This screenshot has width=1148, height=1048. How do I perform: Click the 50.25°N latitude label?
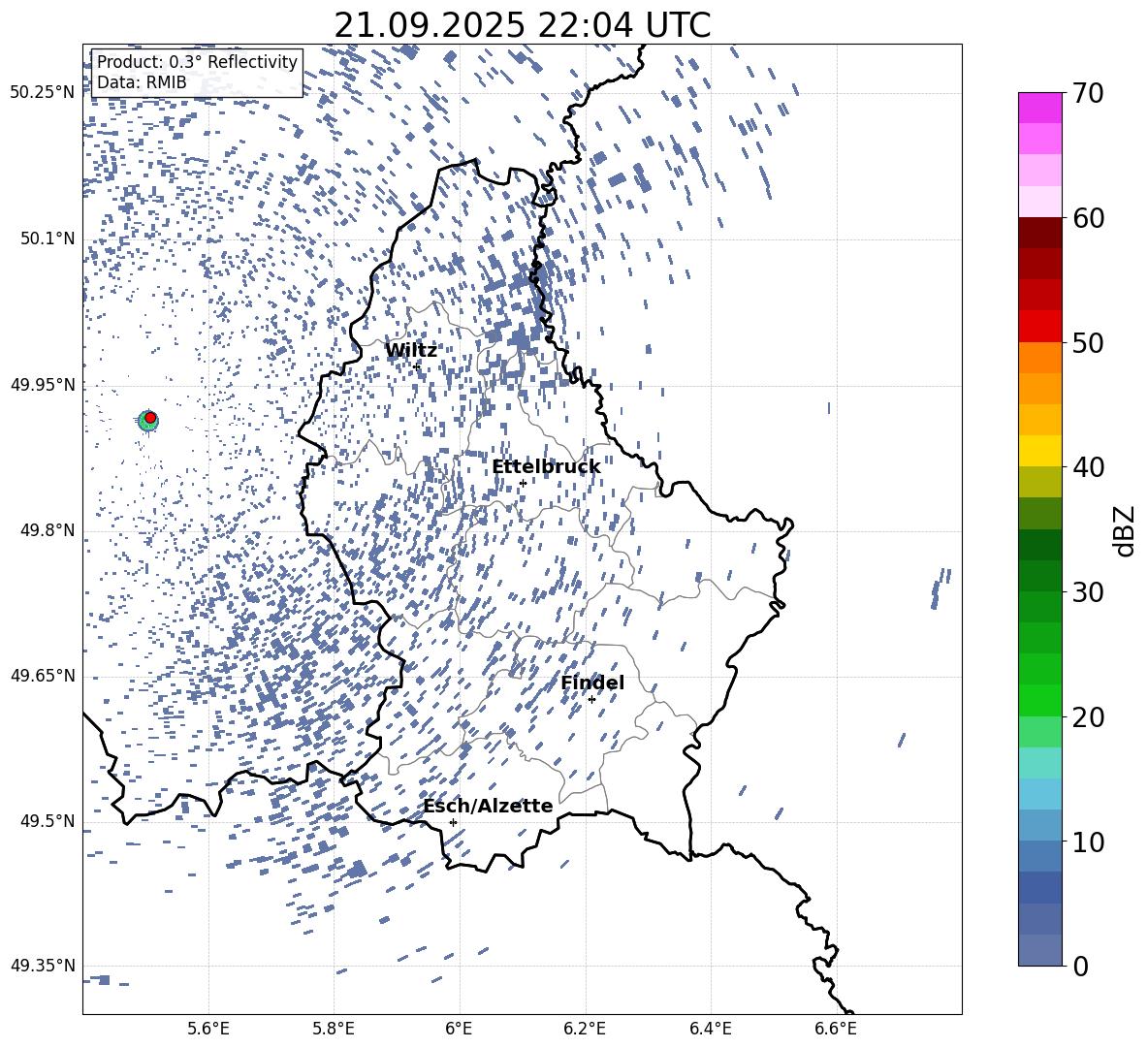(43, 93)
